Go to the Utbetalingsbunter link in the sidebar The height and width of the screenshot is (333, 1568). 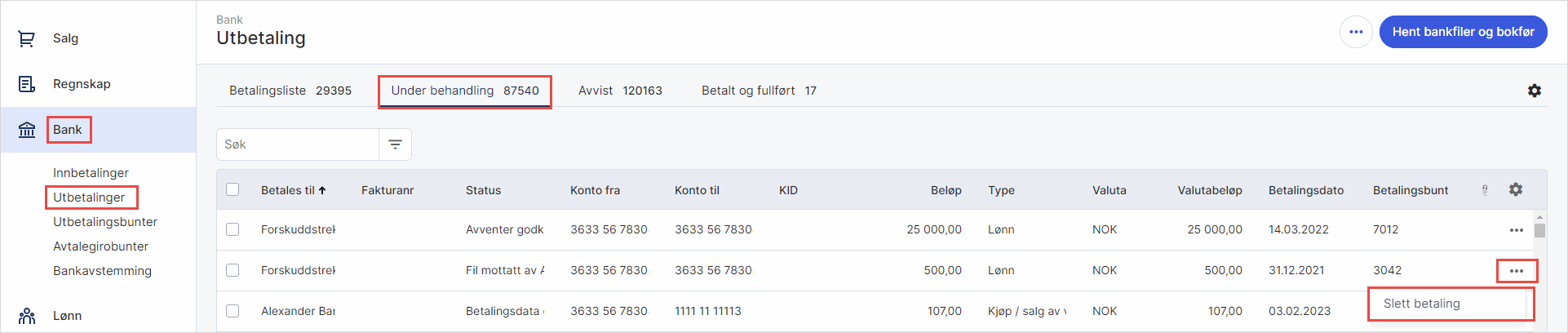[x=105, y=222]
